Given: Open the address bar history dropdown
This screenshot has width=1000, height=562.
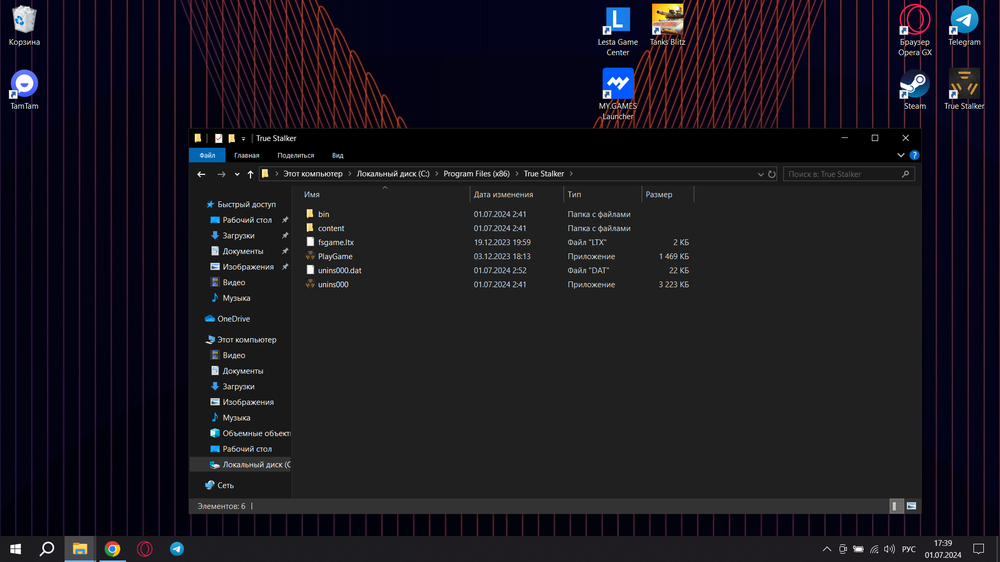Looking at the screenshot, I should [x=761, y=174].
